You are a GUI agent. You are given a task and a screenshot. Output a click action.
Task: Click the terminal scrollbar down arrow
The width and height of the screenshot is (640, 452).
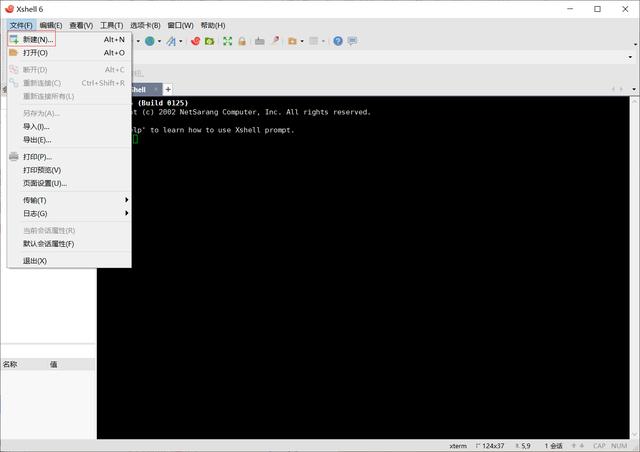tap(634, 435)
